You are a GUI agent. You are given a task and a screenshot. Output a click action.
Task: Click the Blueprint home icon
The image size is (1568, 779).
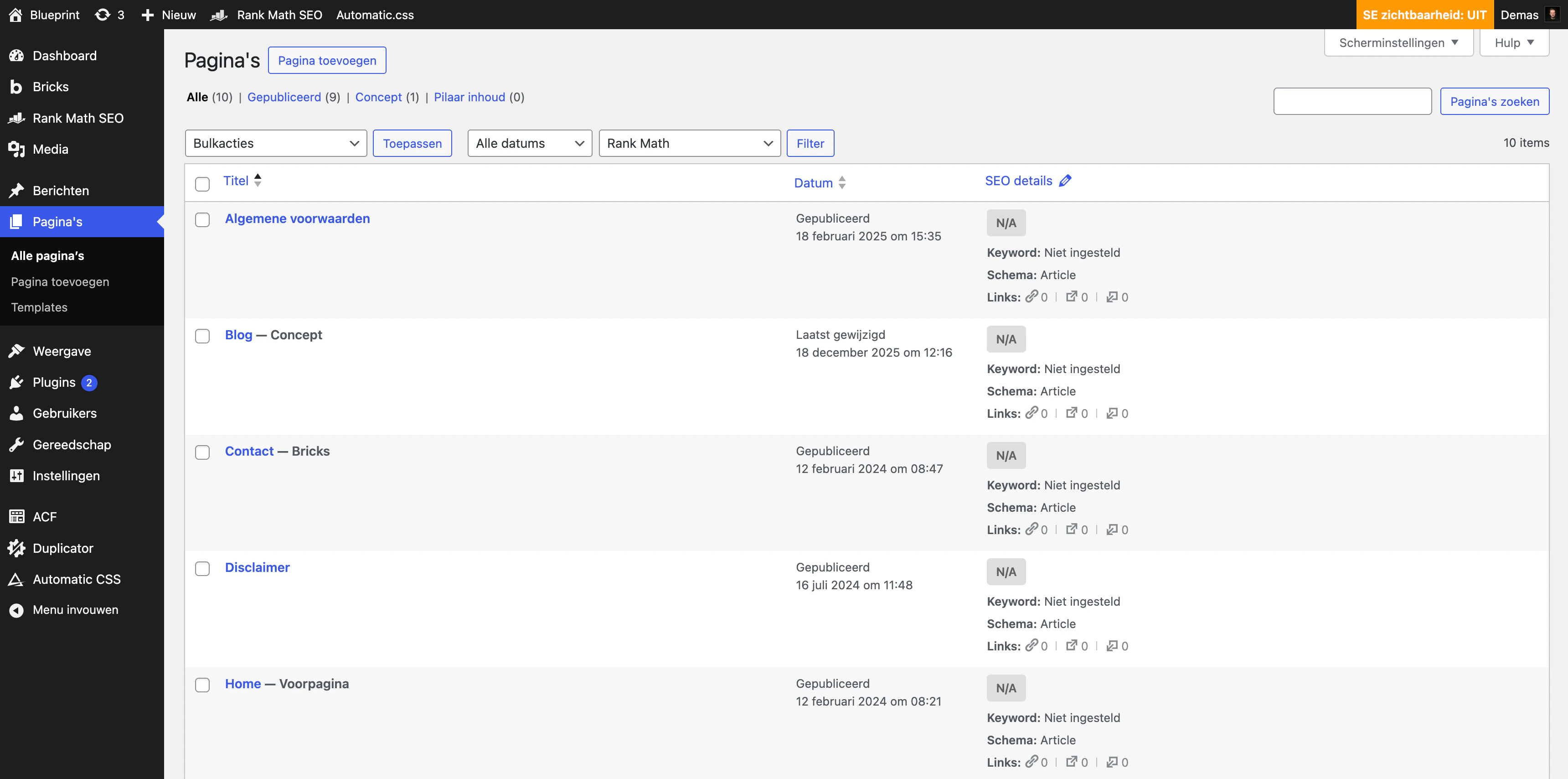coord(16,15)
